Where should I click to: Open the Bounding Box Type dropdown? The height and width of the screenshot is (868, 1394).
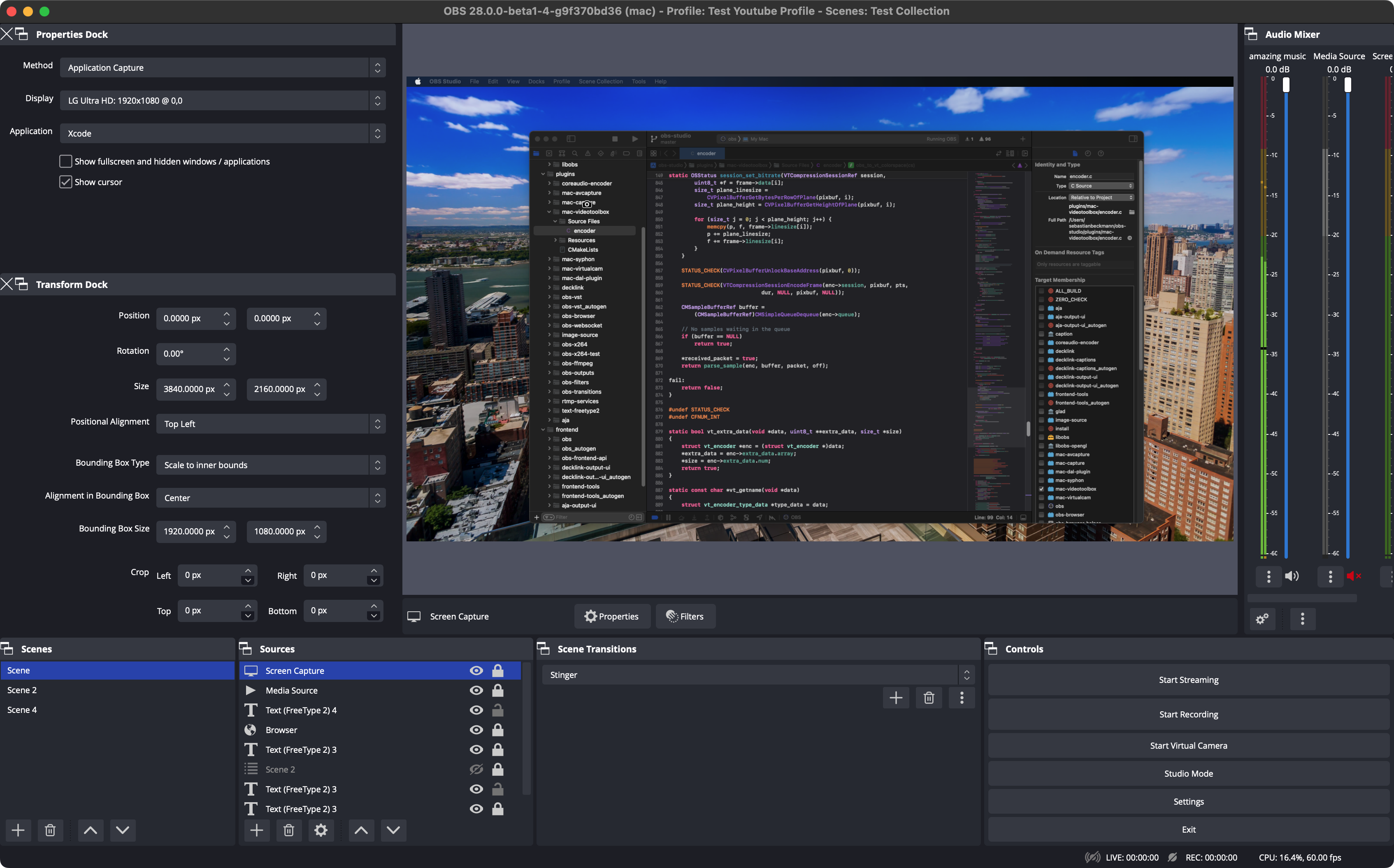tap(270, 465)
